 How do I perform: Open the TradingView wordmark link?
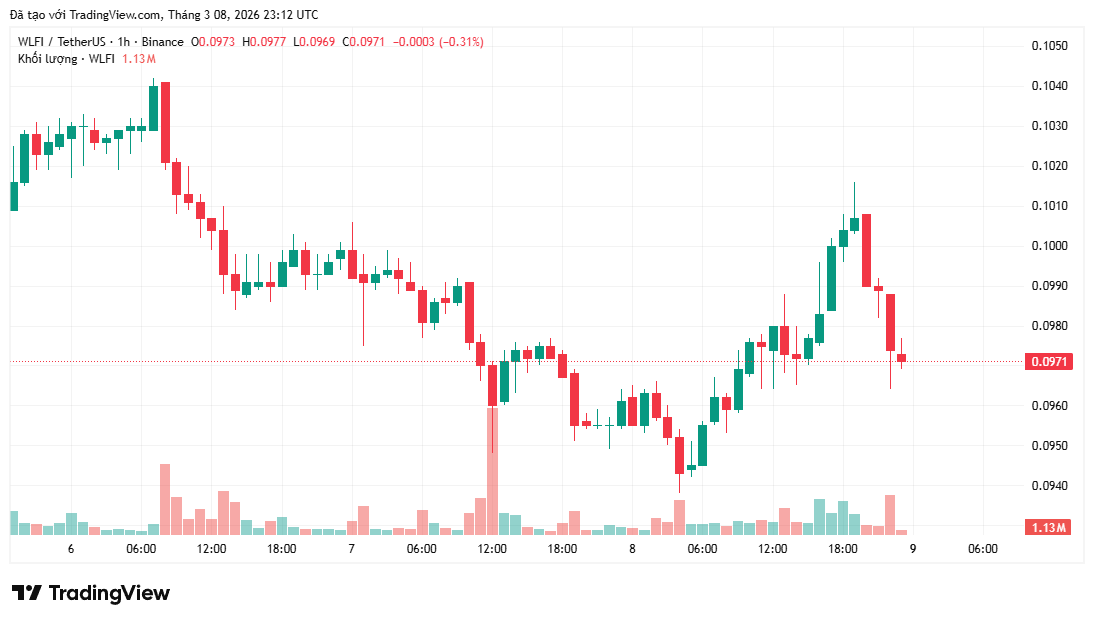(x=109, y=593)
